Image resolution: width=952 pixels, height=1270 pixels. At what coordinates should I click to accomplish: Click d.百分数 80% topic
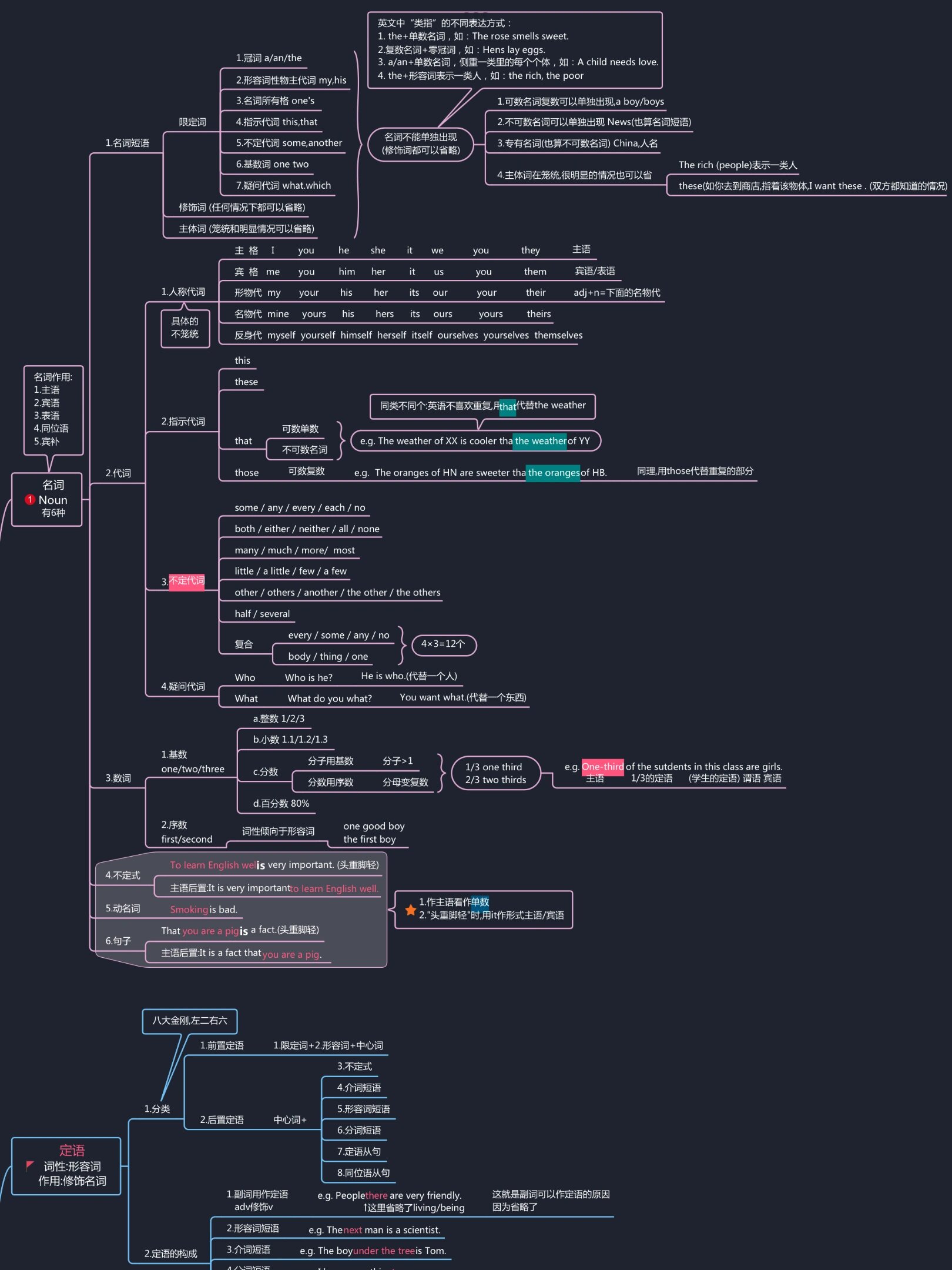pyautogui.click(x=281, y=803)
